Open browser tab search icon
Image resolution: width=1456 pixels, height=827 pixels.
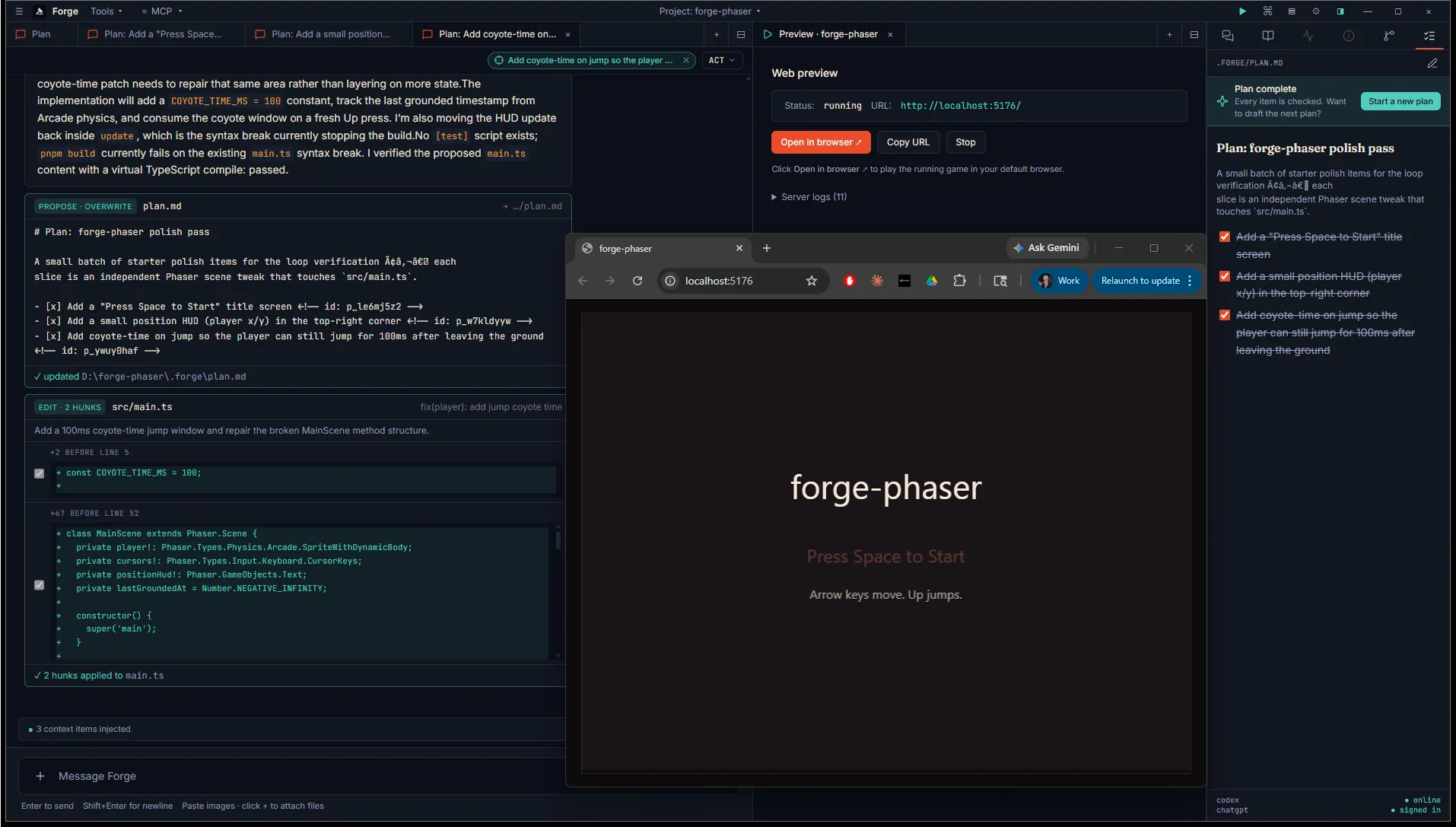coord(1000,281)
